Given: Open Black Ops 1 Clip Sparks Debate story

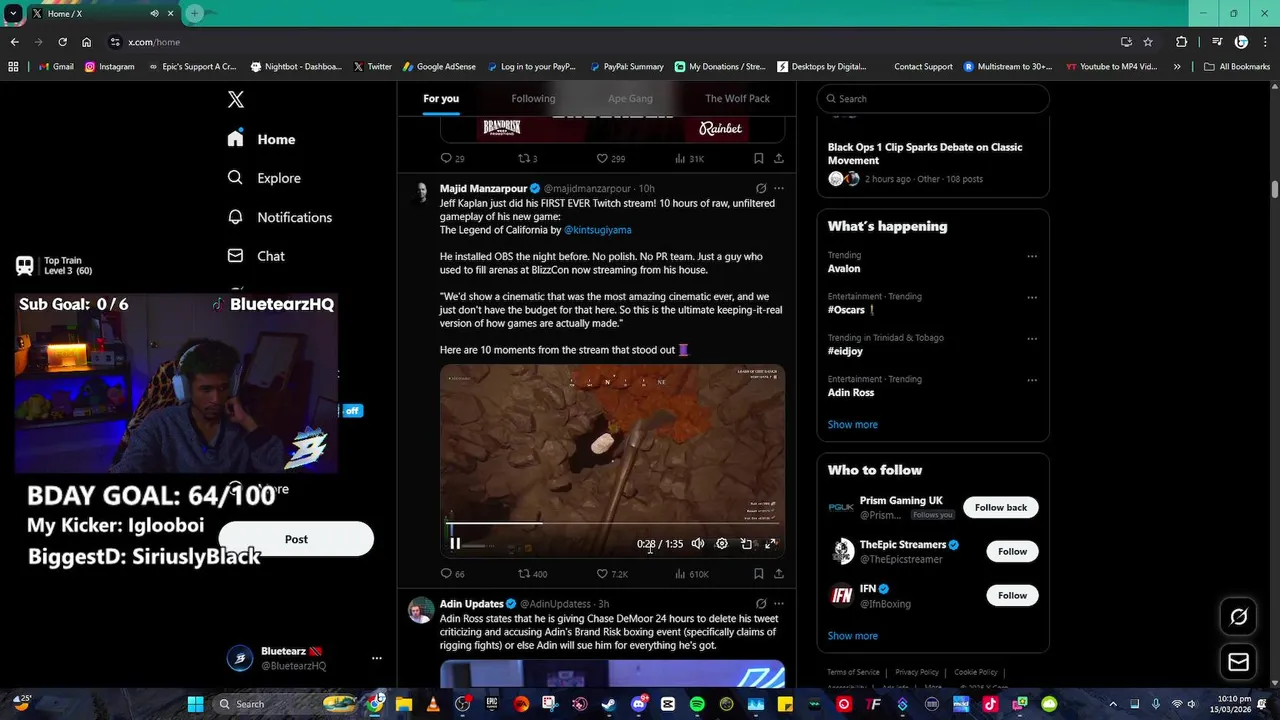Looking at the screenshot, I should [x=924, y=154].
